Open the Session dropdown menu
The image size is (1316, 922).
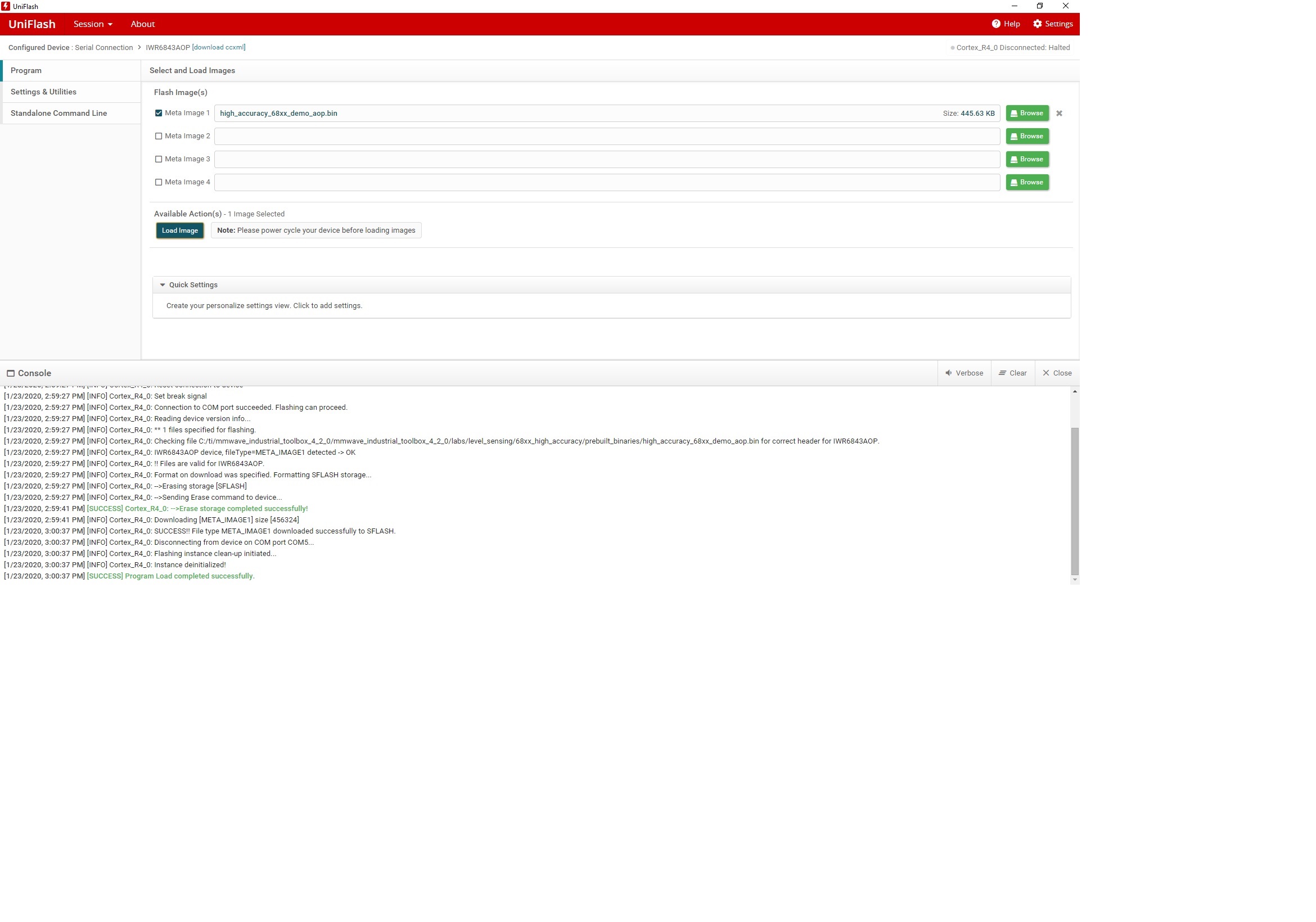click(x=93, y=24)
